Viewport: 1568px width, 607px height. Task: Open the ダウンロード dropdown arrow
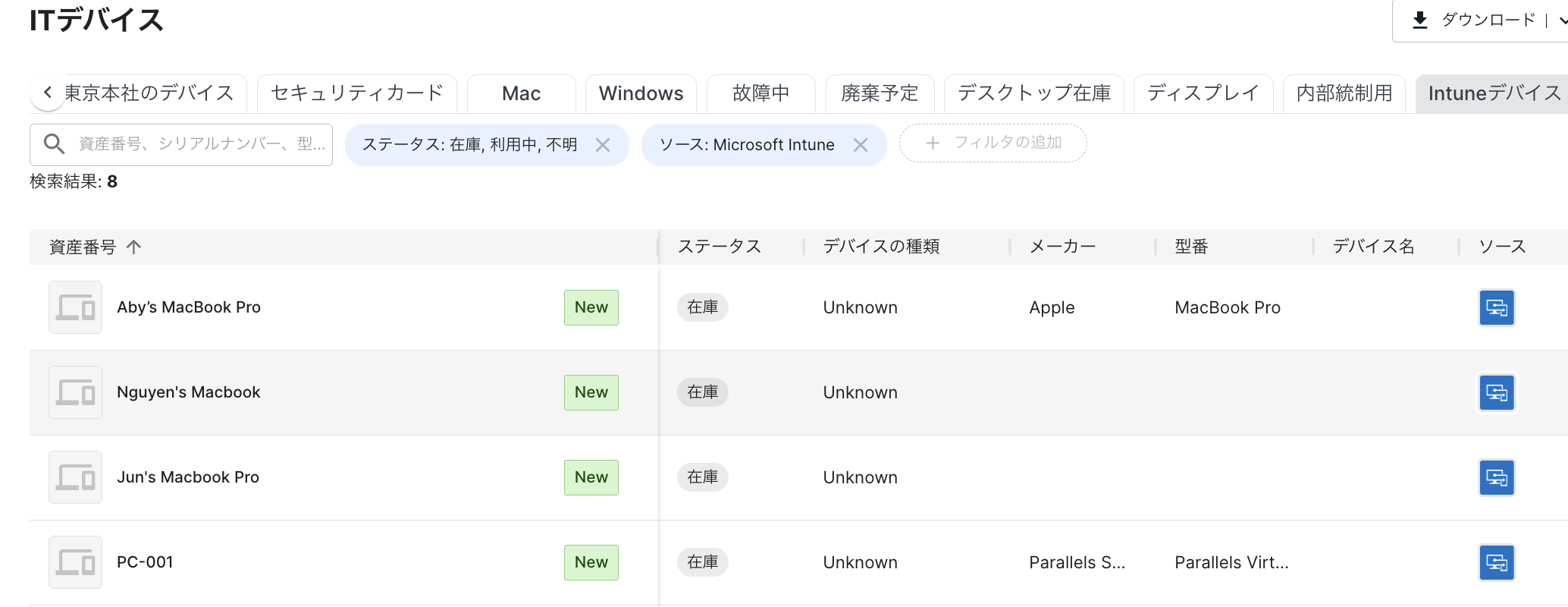click(x=1562, y=20)
